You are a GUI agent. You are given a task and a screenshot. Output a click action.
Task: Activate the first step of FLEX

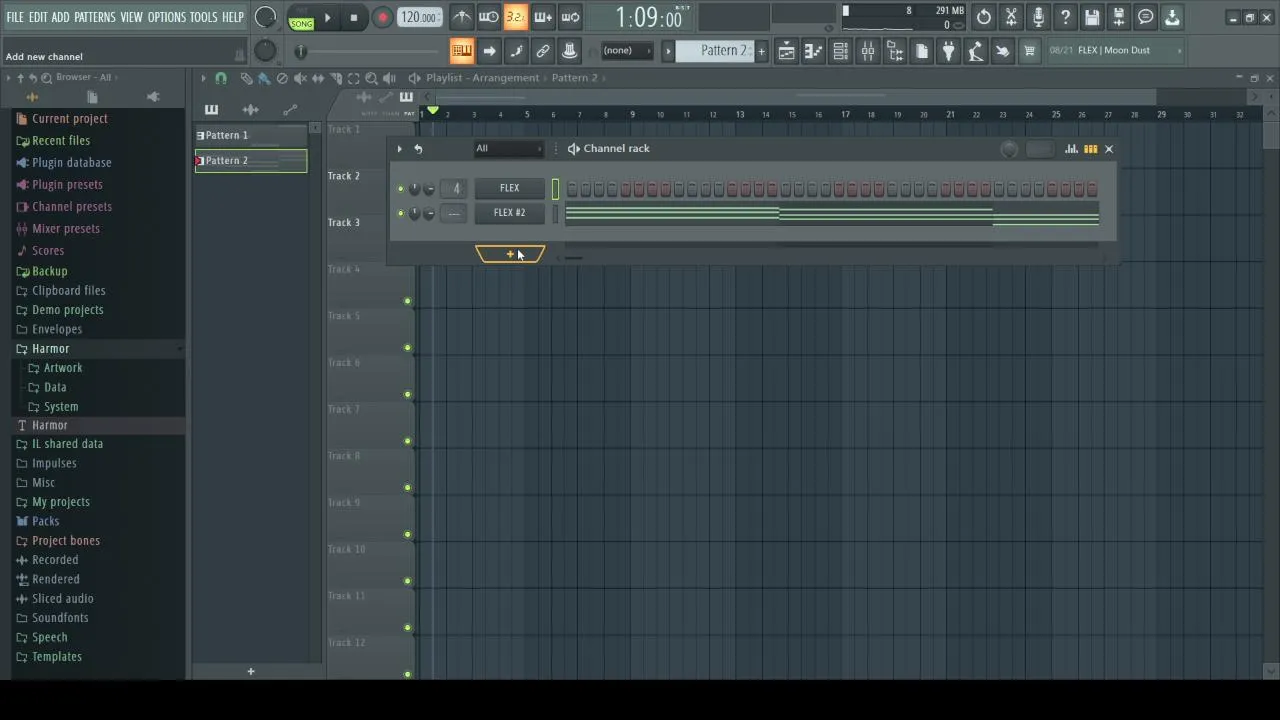tap(572, 189)
